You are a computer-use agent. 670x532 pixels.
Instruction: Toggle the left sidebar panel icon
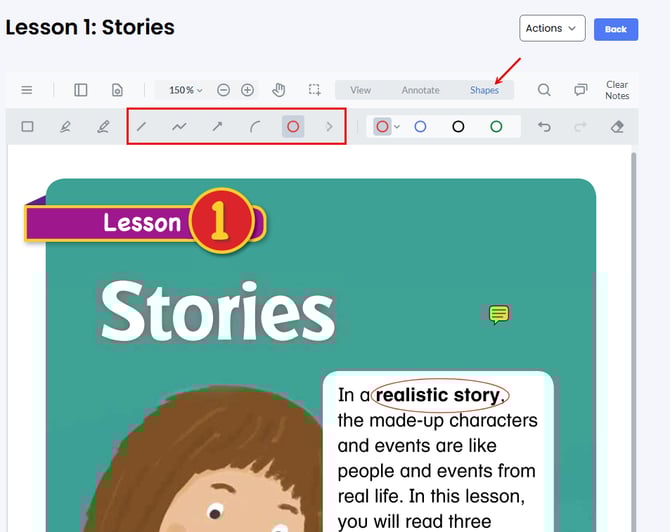pos(81,90)
